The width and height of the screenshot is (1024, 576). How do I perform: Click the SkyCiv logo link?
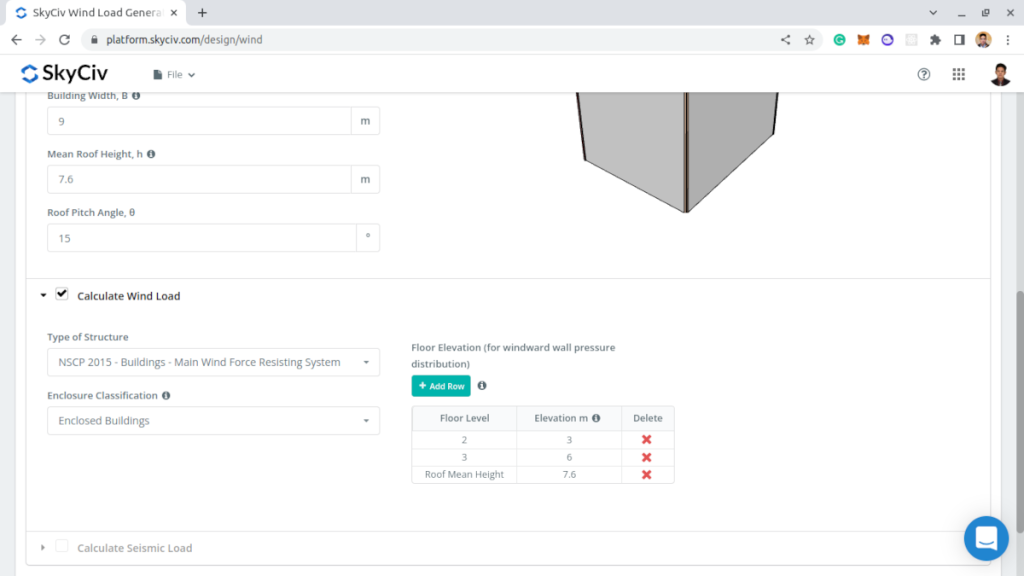click(64, 74)
